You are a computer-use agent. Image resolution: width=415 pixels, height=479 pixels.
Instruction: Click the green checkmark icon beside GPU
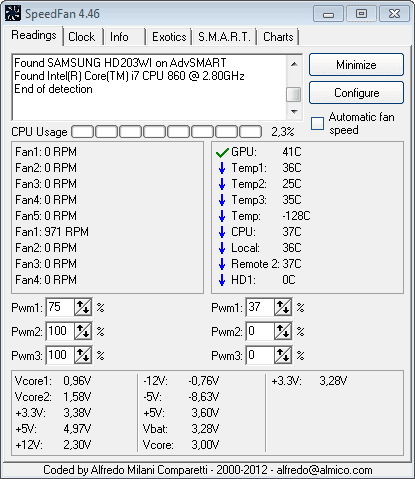222,153
